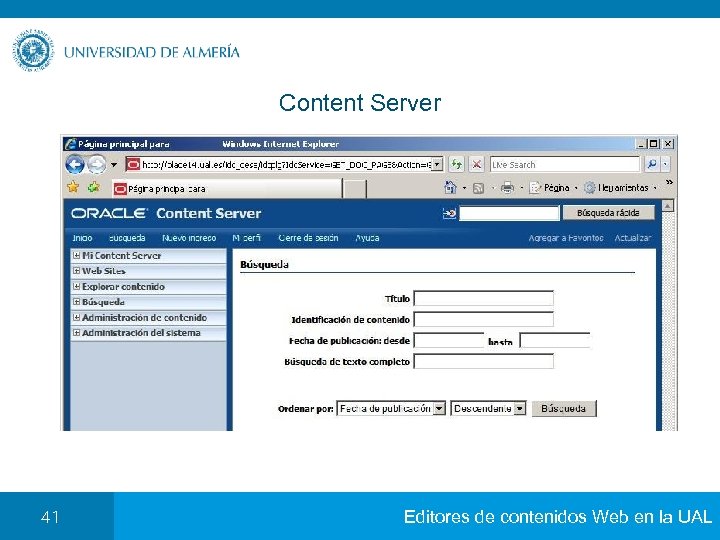This screenshot has height=540, width=720.
Task: Open the Búsqueda top menu item
Action: pos(127,238)
